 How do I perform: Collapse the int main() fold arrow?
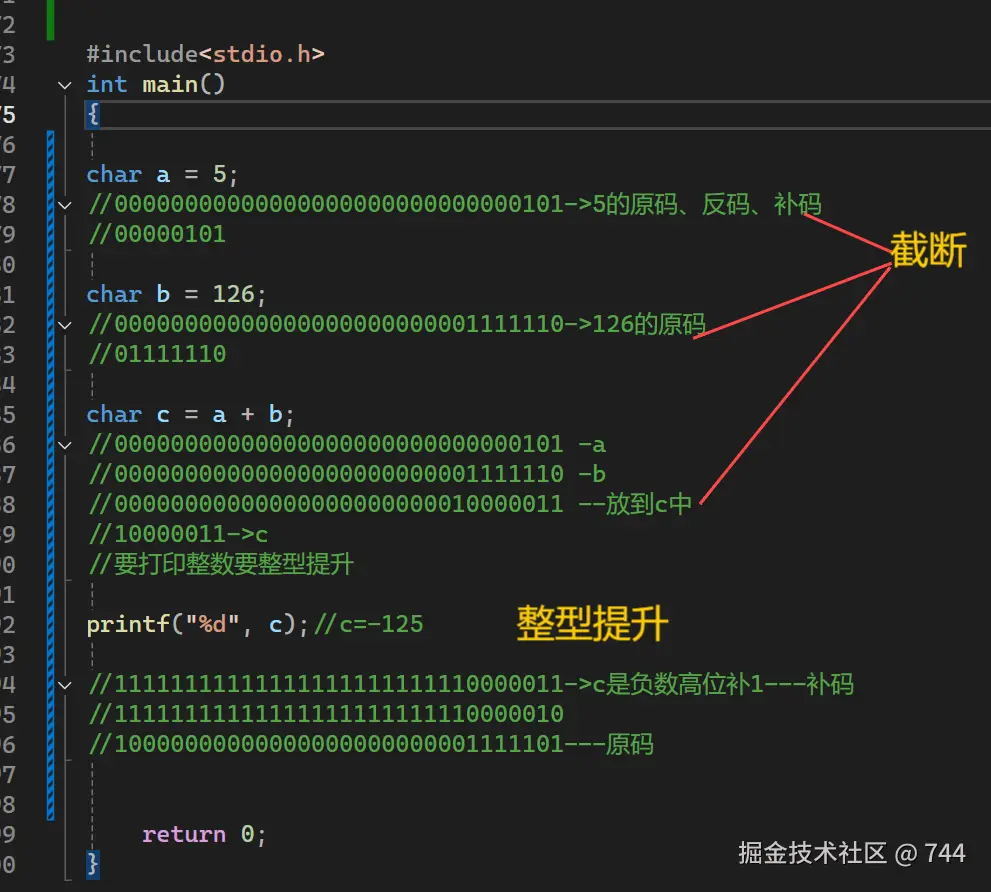64,84
